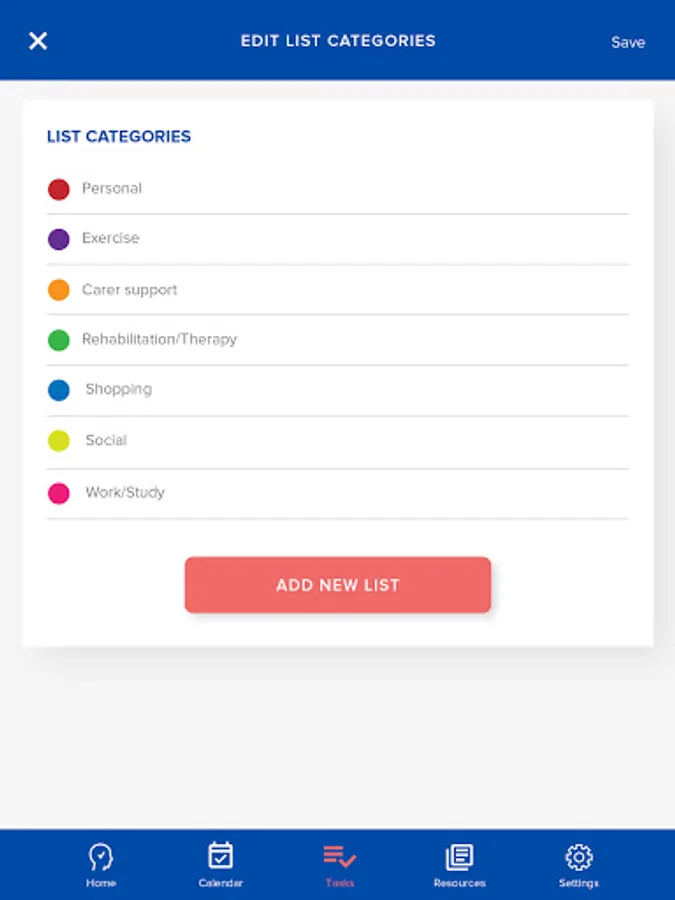Select the Tasks tab icon
This screenshot has width=675, height=900.
click(339, 856)
